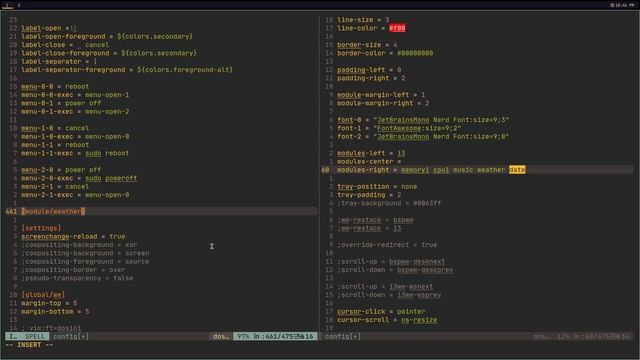Click the dos file format in left status line
640x360 pixels.
coord(221,336)
